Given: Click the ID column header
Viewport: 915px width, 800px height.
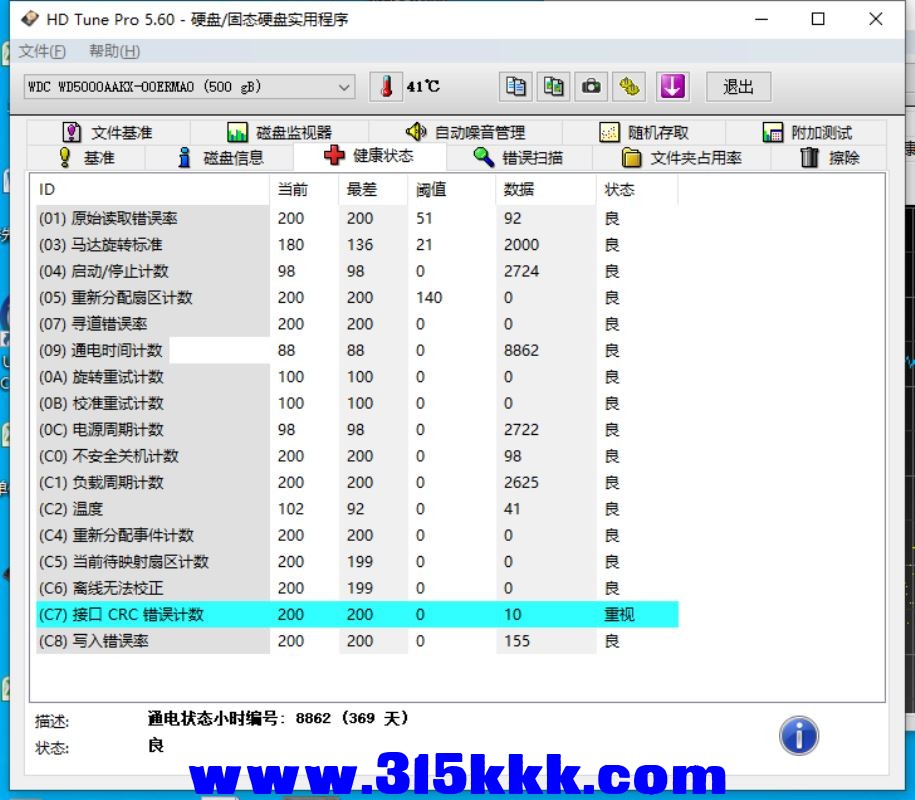Looking at the screenshot, I should (152, 190).
